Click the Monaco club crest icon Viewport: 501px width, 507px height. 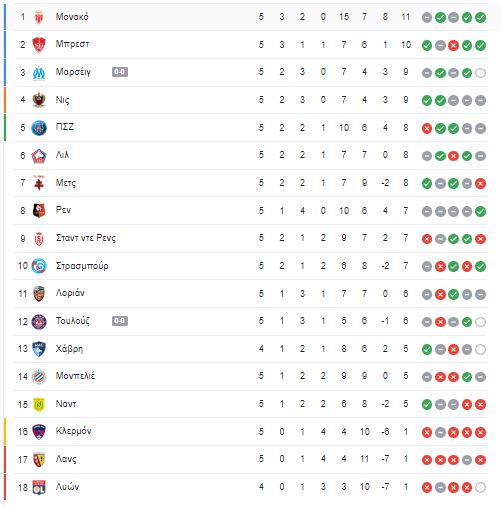tap(39, 17)
